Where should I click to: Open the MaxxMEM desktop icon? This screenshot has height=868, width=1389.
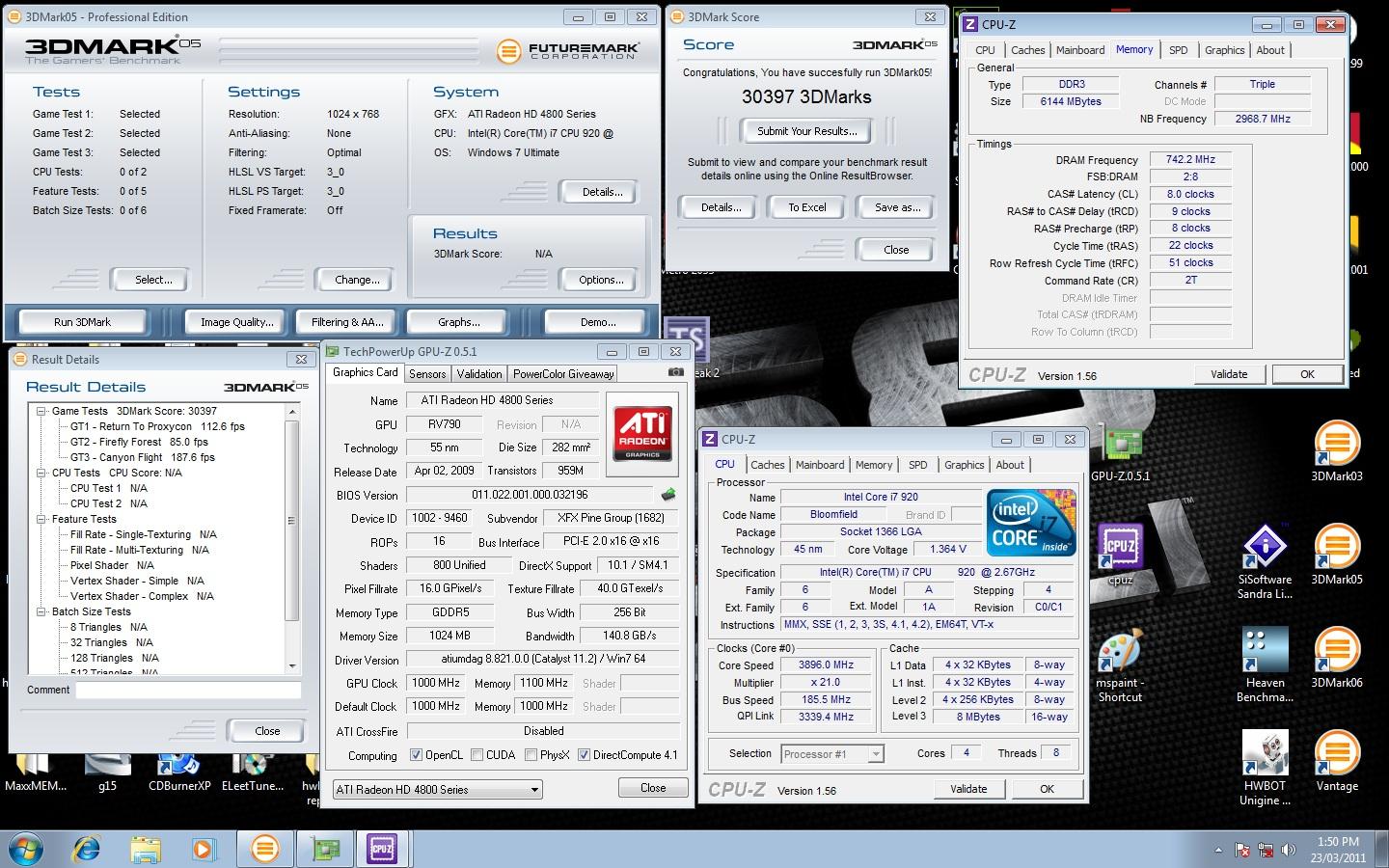[36, 772]
